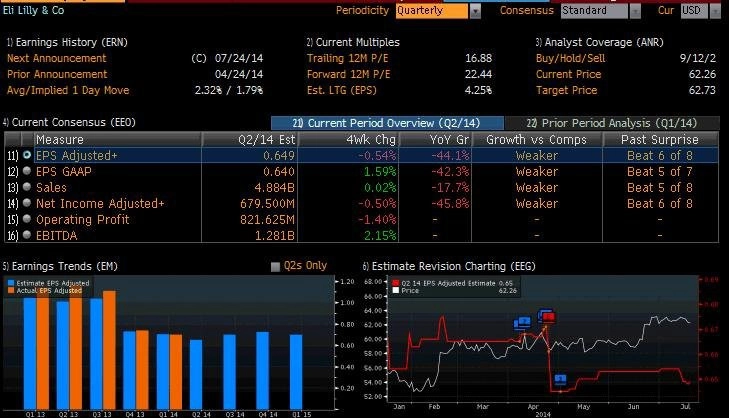Click the blue marker at the red line's low point

pos(560,379)
